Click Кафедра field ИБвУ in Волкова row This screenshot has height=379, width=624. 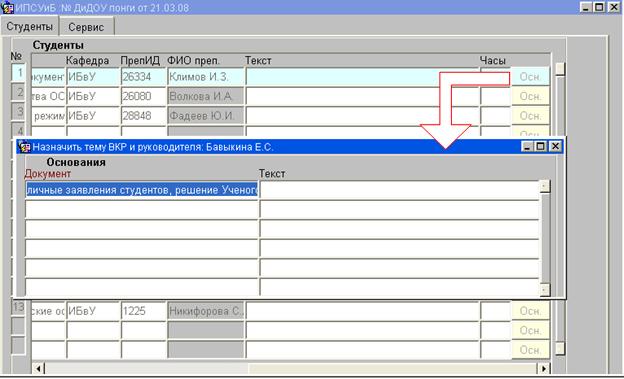point(93,96)
